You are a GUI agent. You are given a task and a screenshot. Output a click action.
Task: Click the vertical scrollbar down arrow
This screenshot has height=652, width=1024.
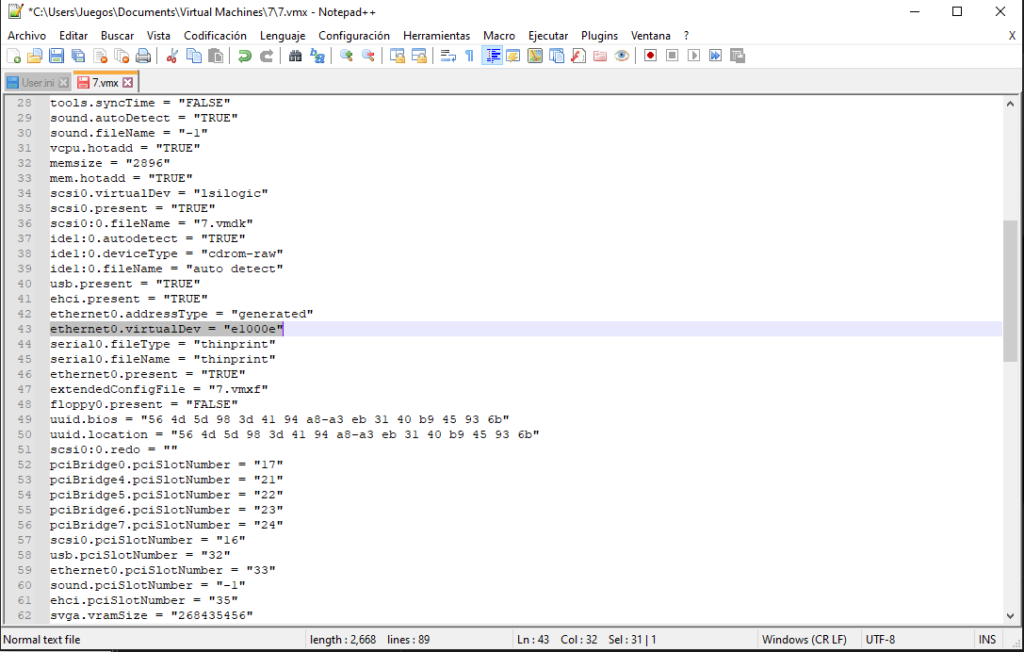[1010, 615]
